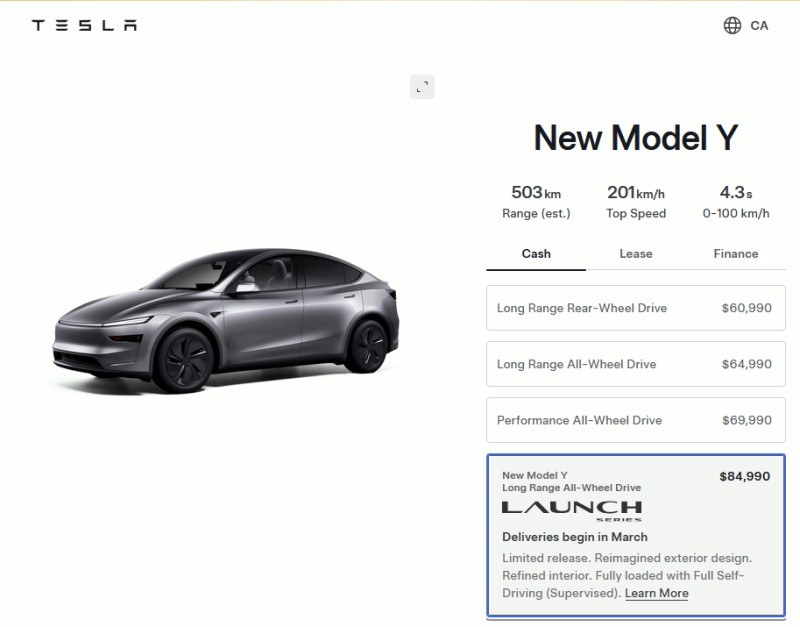Viewport: 800px width, 627px height.
Task: Expand the car image to fullscreen
Action: [x=422, y=87]
